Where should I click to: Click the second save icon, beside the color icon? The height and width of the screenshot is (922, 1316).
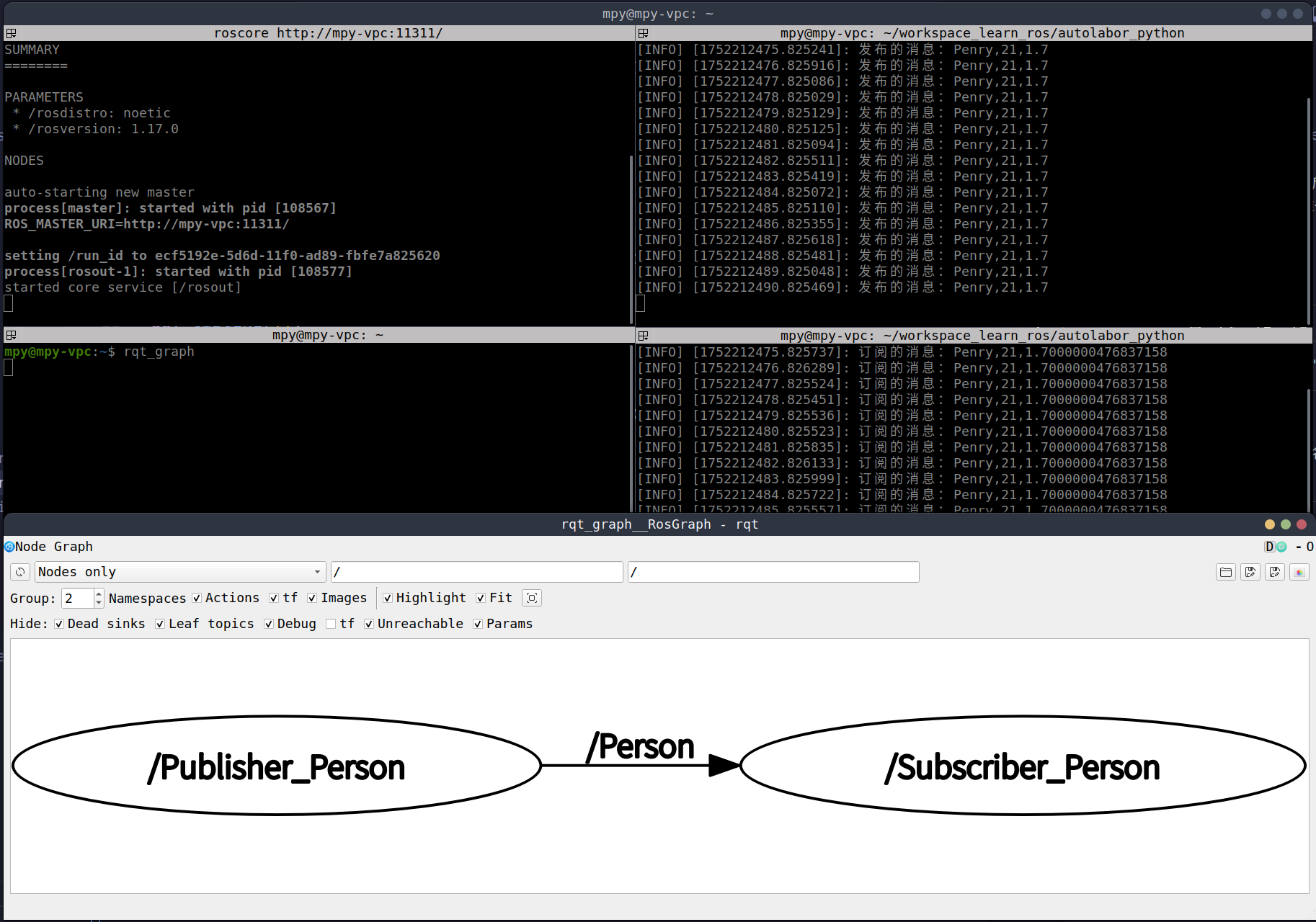(x=1275, y=572)
